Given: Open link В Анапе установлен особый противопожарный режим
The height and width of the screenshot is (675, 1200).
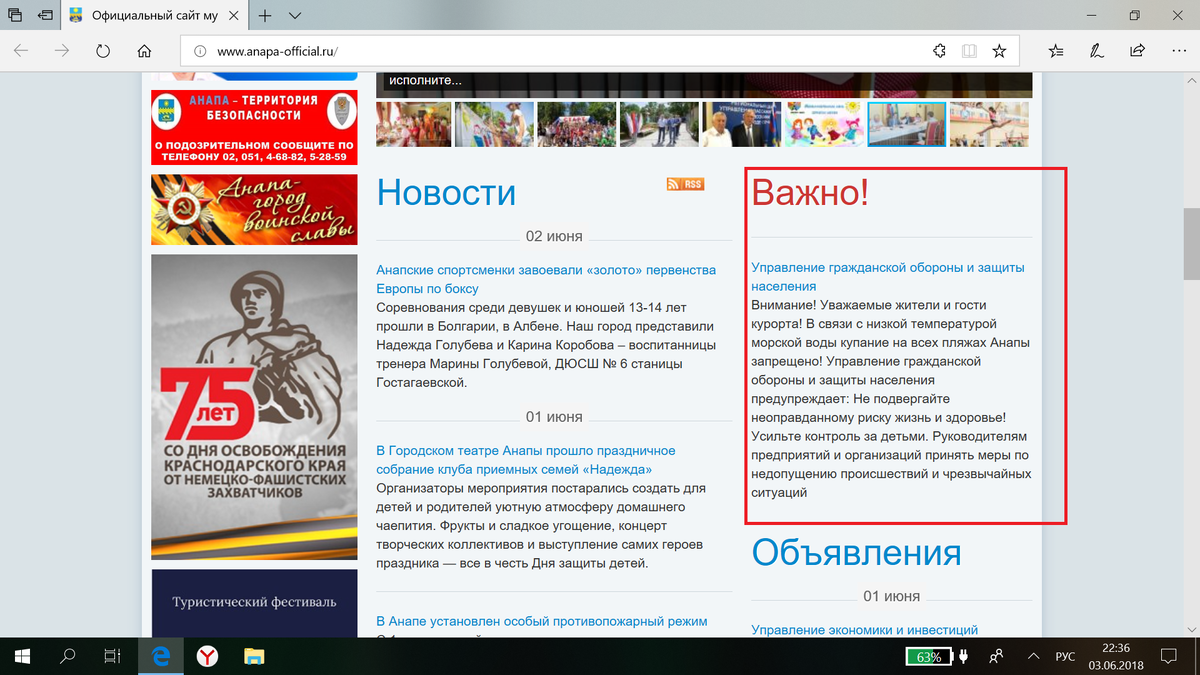Looking at the screenshot, I should 541,621.
